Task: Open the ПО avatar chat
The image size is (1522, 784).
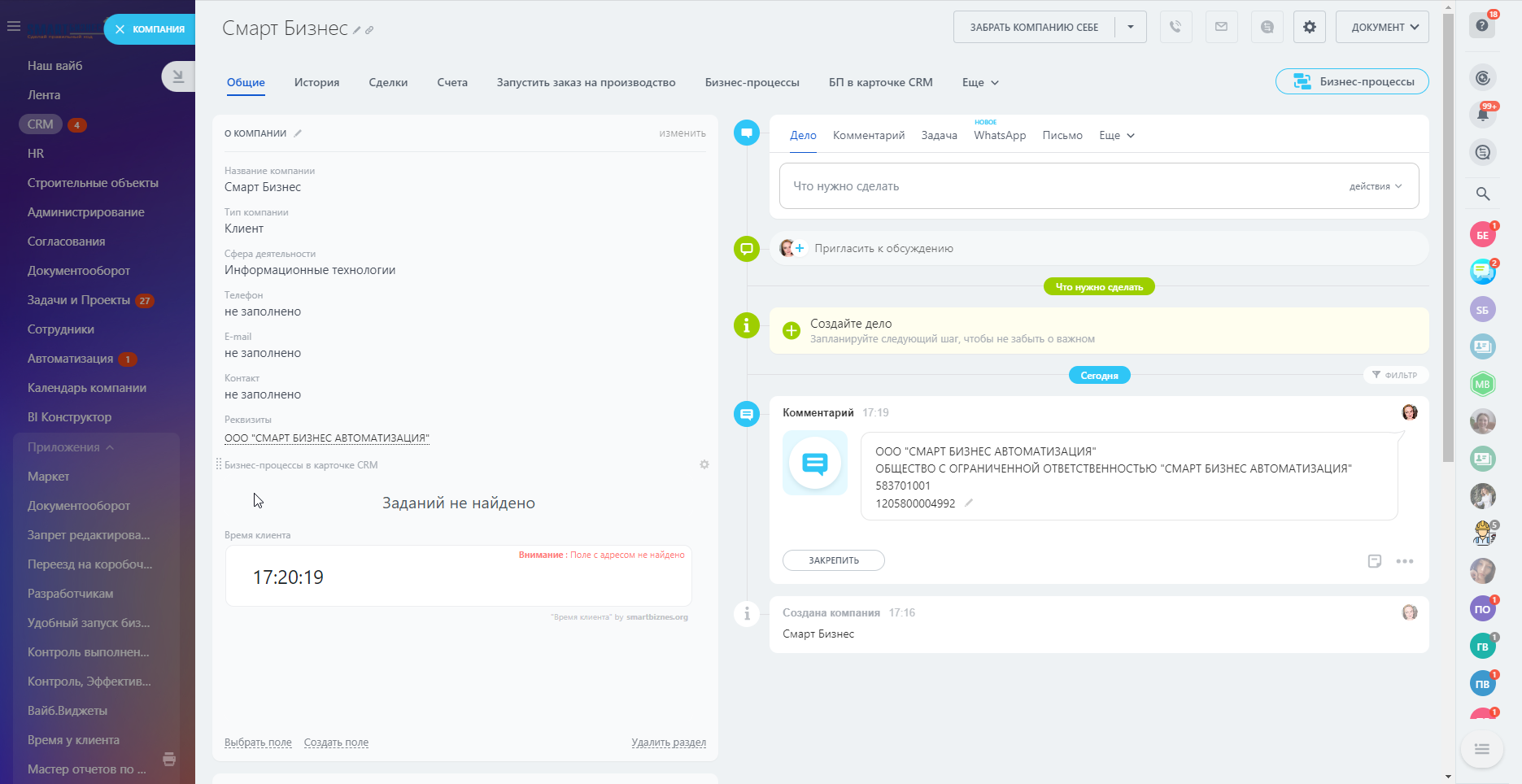Action: coord(1482,609)
